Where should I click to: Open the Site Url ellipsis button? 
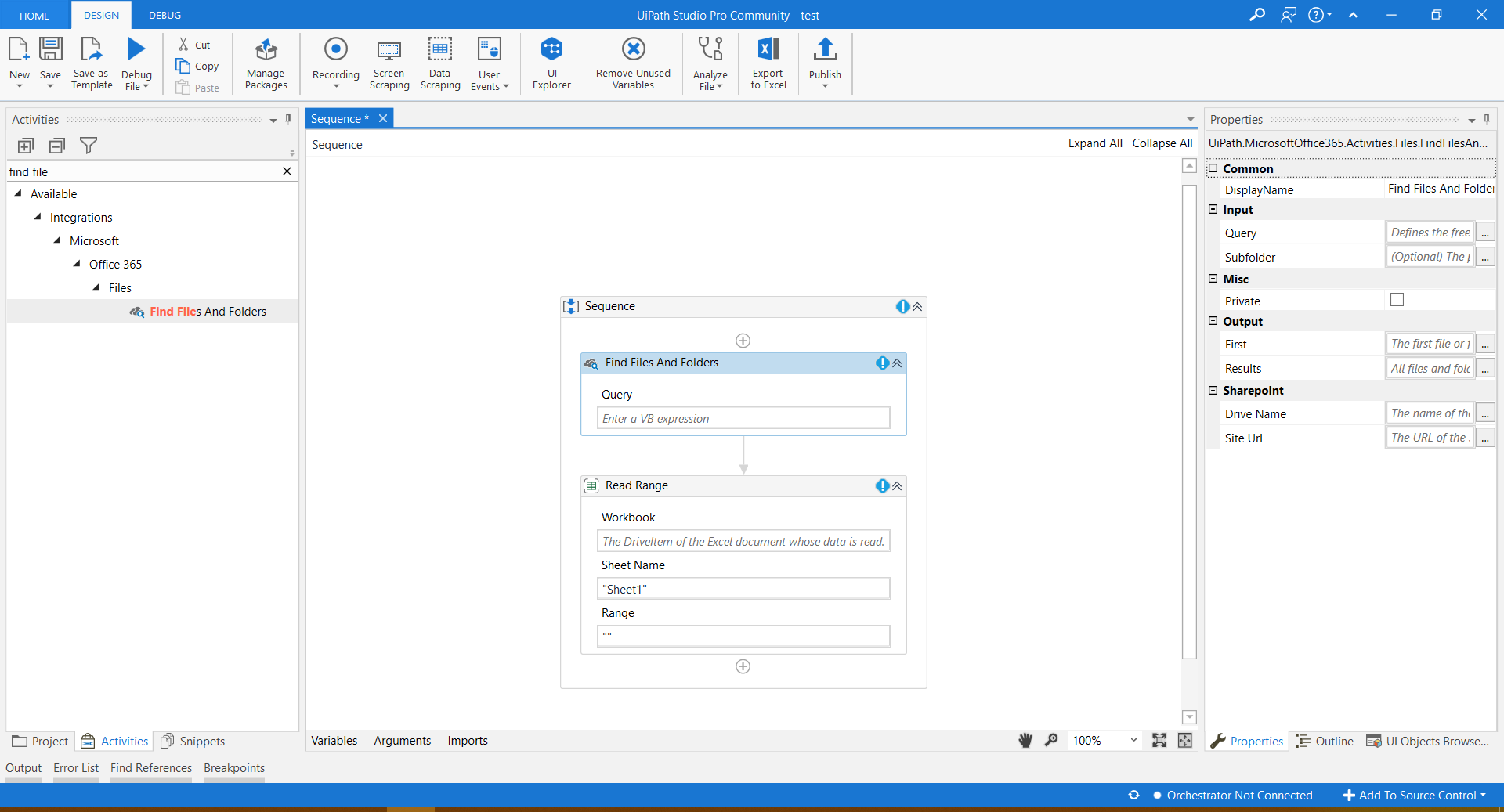1485,438
